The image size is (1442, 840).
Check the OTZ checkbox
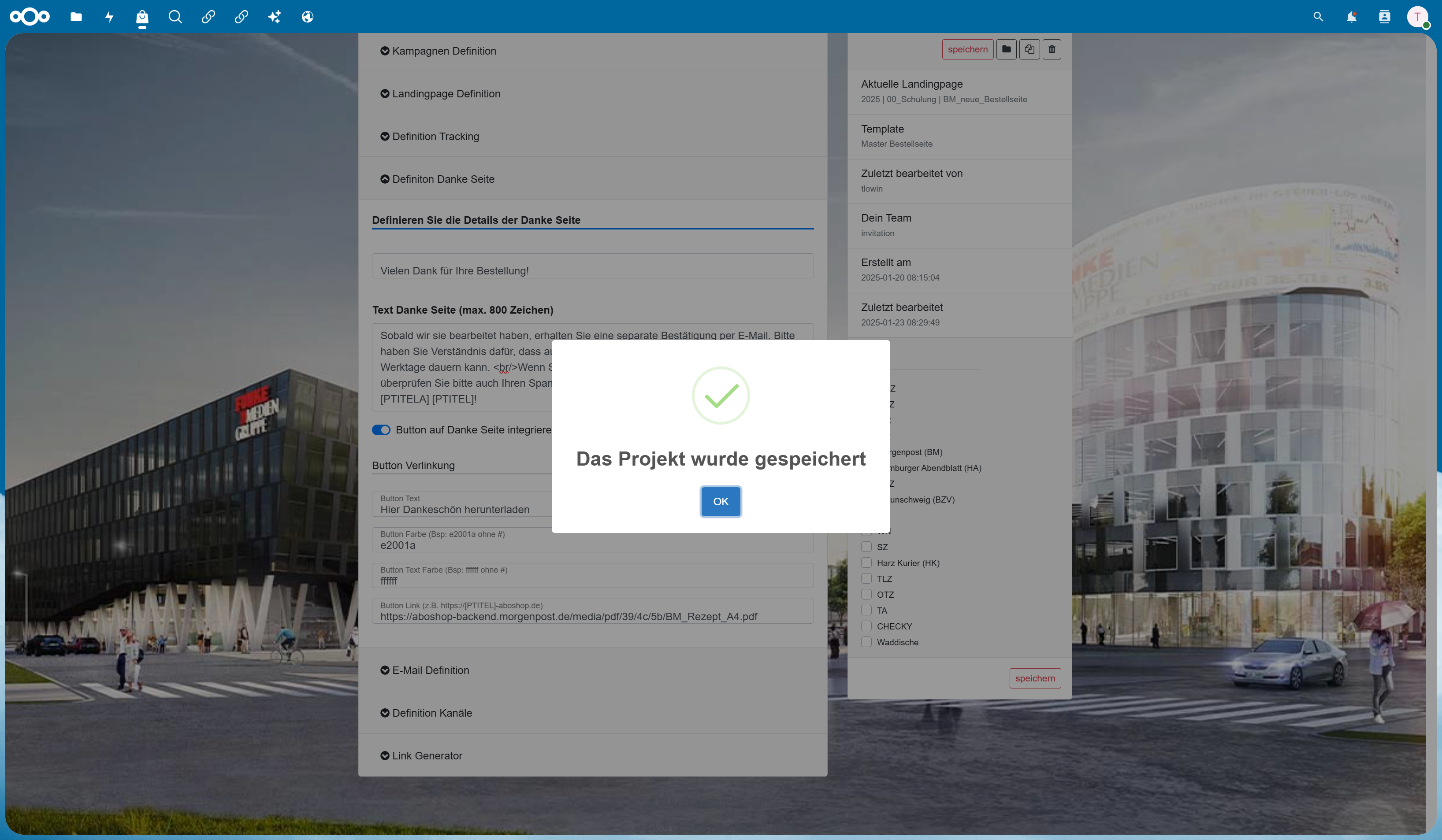pyautogui.click(x=866, y=595)
